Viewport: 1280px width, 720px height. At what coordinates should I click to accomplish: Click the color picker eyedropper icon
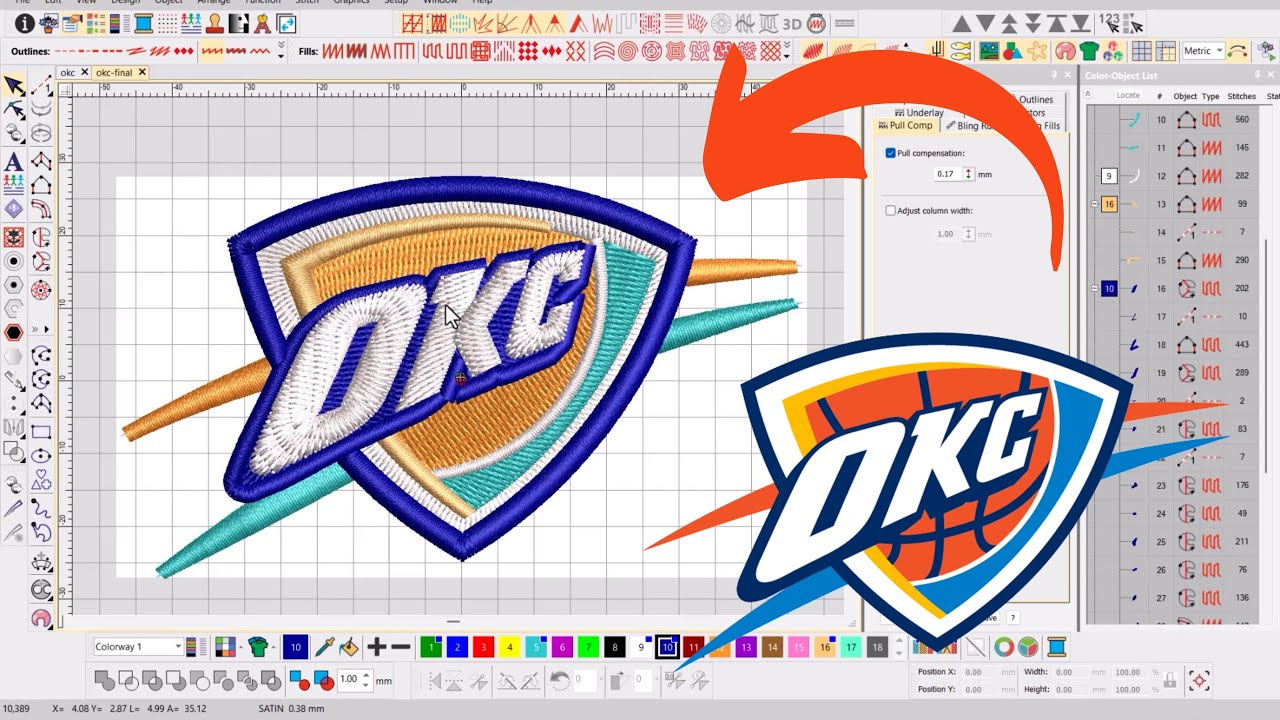(x=324, y=647)
